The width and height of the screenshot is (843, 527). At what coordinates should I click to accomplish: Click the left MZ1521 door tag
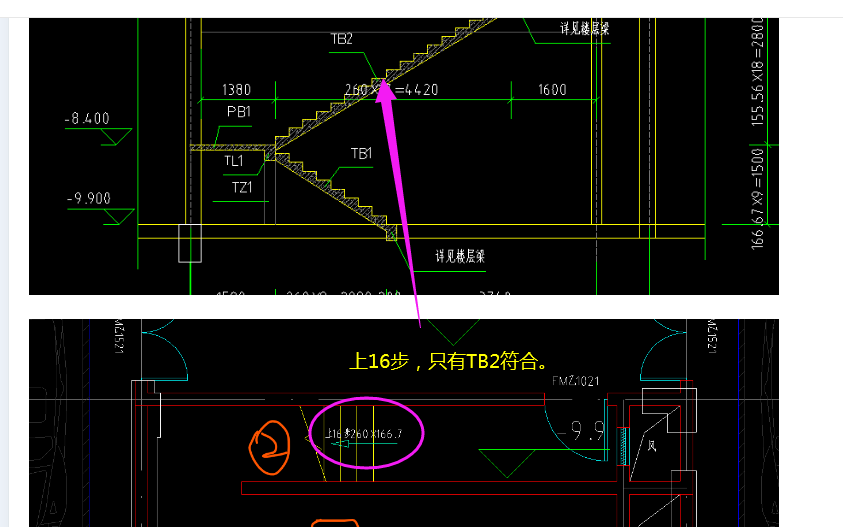[x=119, y=337]
